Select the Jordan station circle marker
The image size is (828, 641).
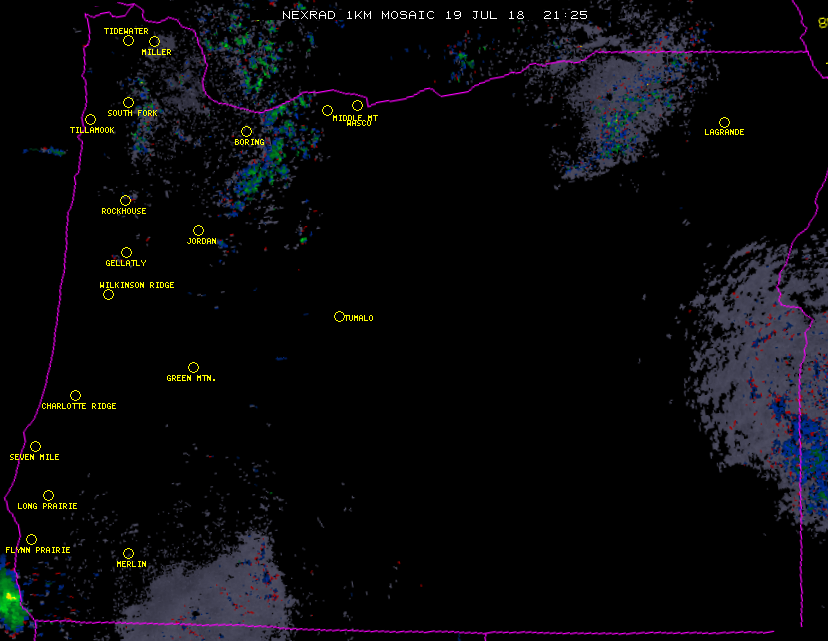click(198, 231)
